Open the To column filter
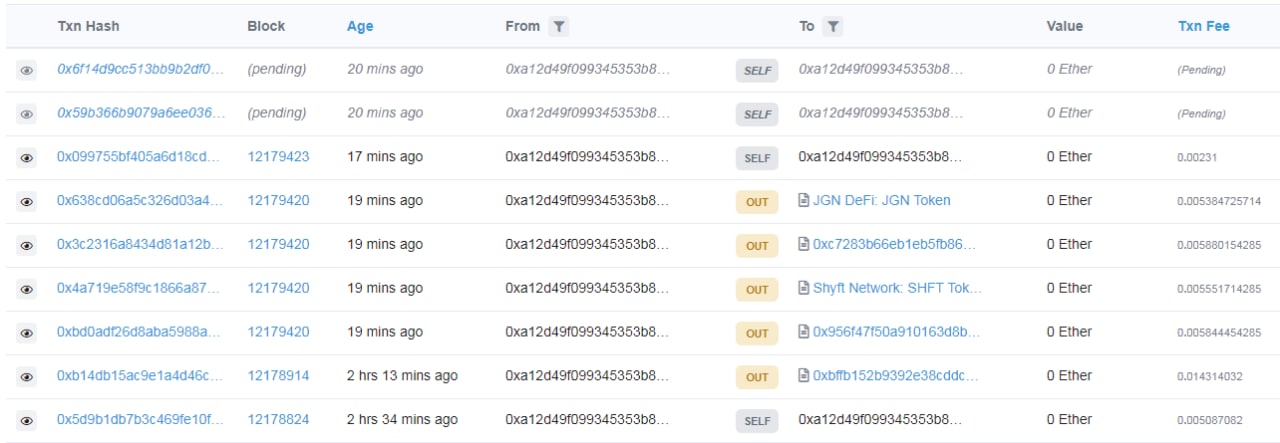 tap(833, 27)
